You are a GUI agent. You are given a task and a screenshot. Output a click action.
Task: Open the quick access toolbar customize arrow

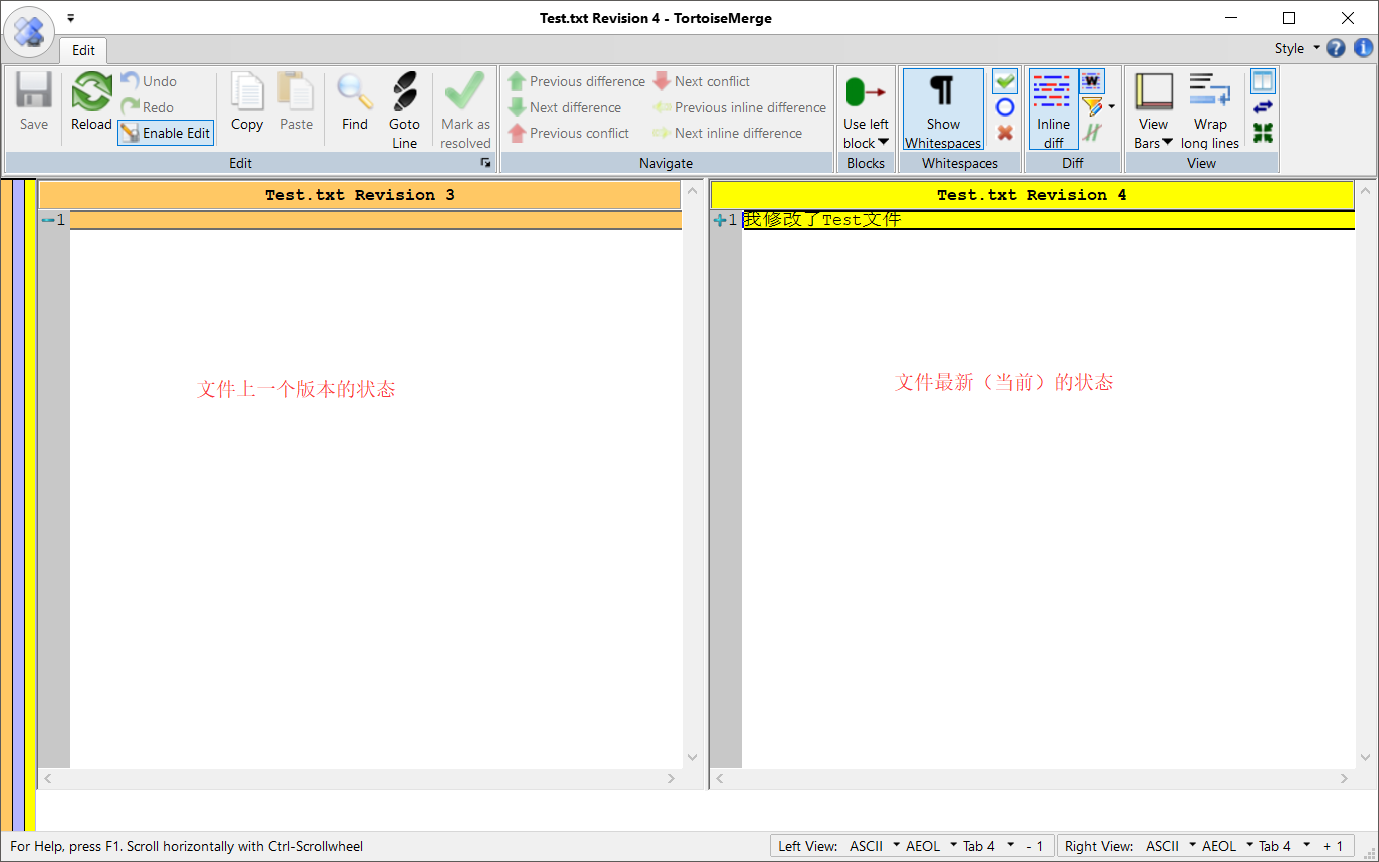[71, 18]
